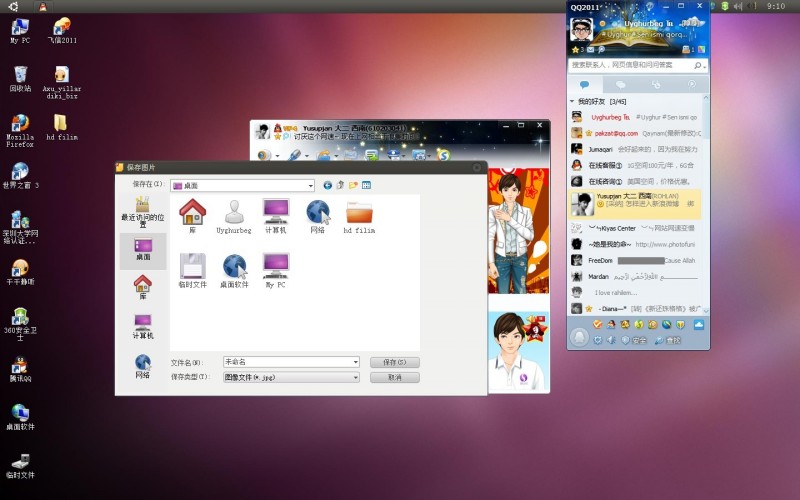Viewport: 800px width, 500px height.
Task: Click the QQ browser globe app icon
Action: point(666,324)
